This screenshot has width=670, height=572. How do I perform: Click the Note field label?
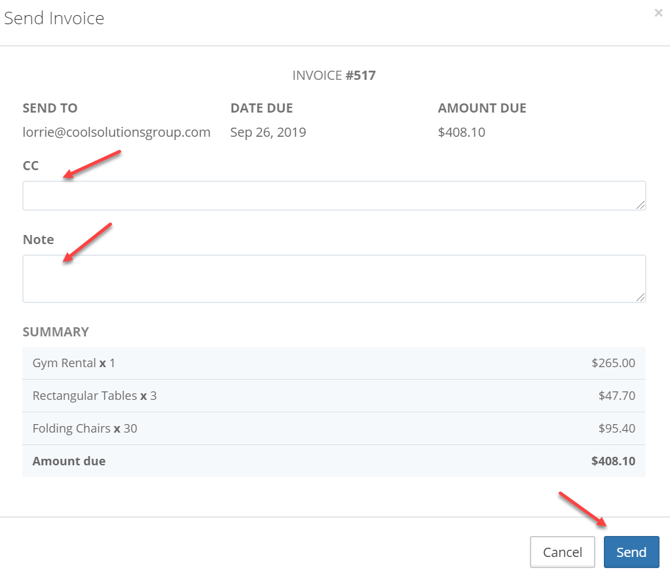[38, 240]
